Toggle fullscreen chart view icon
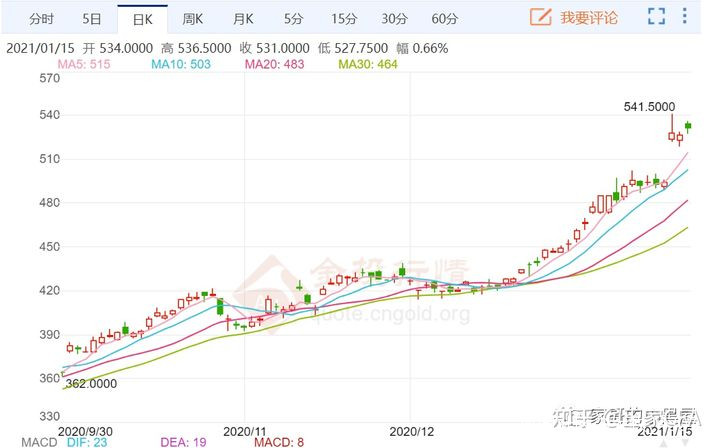The height and width of the screenshot is (448, 720). (657, 16)
